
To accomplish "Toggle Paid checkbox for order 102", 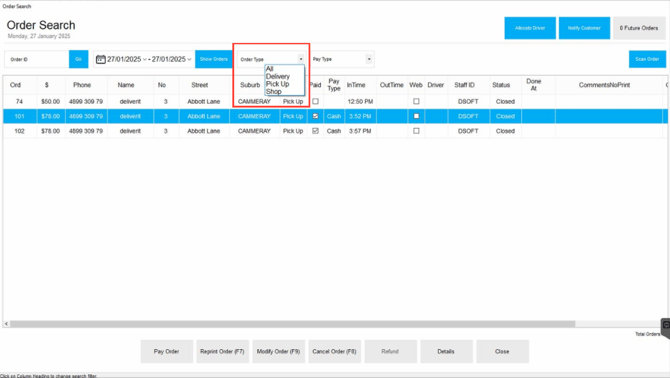I will [x=315, y=131].
